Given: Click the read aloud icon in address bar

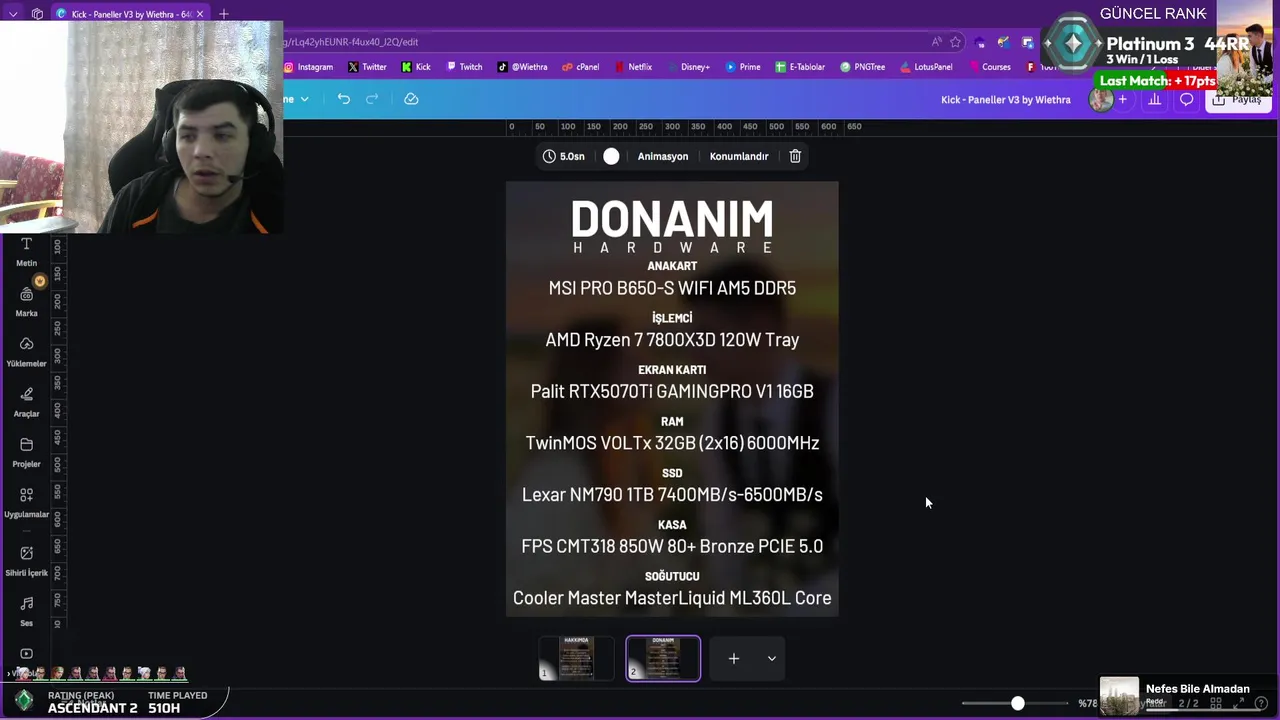Looking at the screenshot, I should 936,42.
